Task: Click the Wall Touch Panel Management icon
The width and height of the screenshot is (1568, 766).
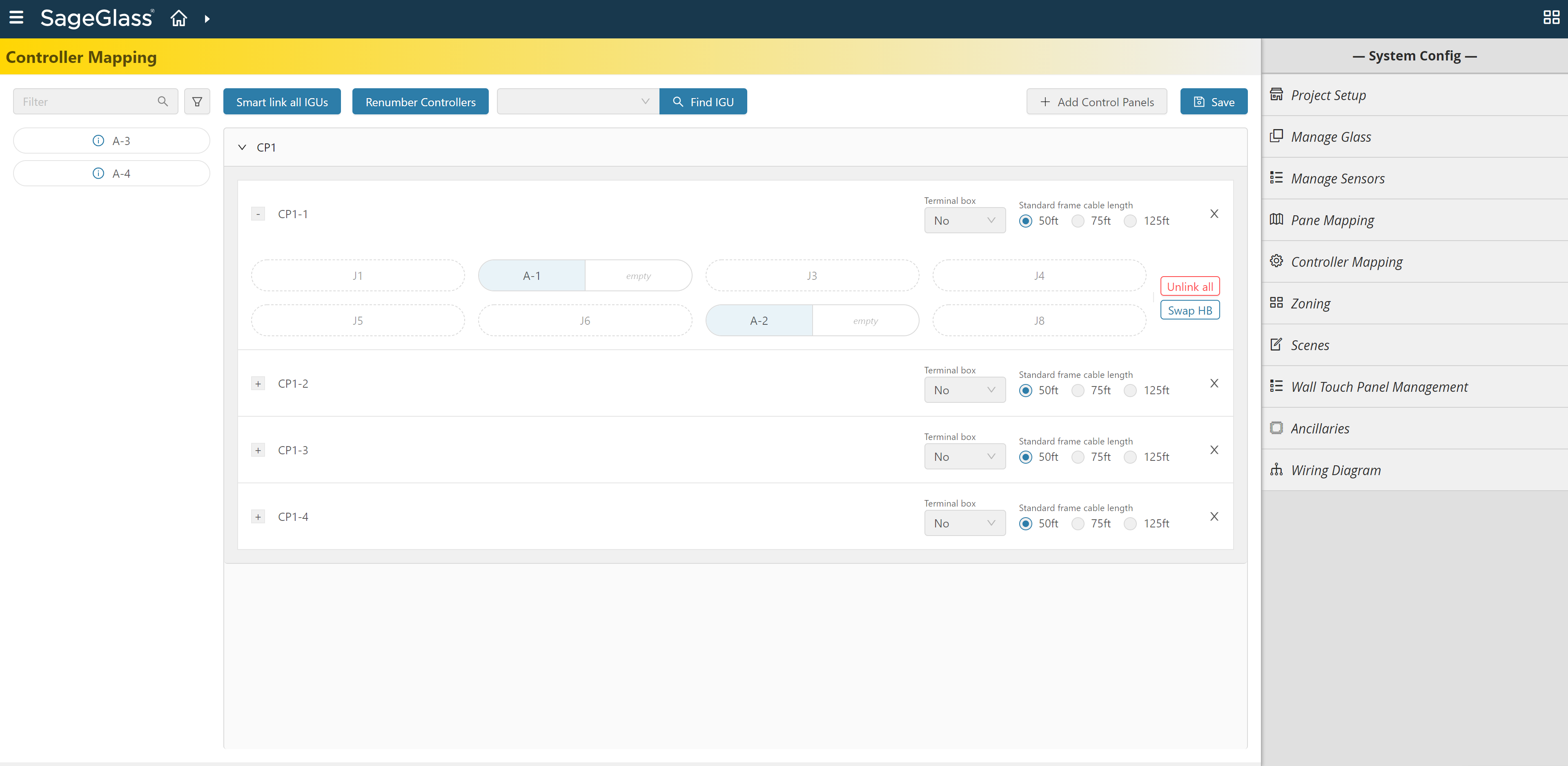Action: pyautogui.click(x=1276, y=386)
